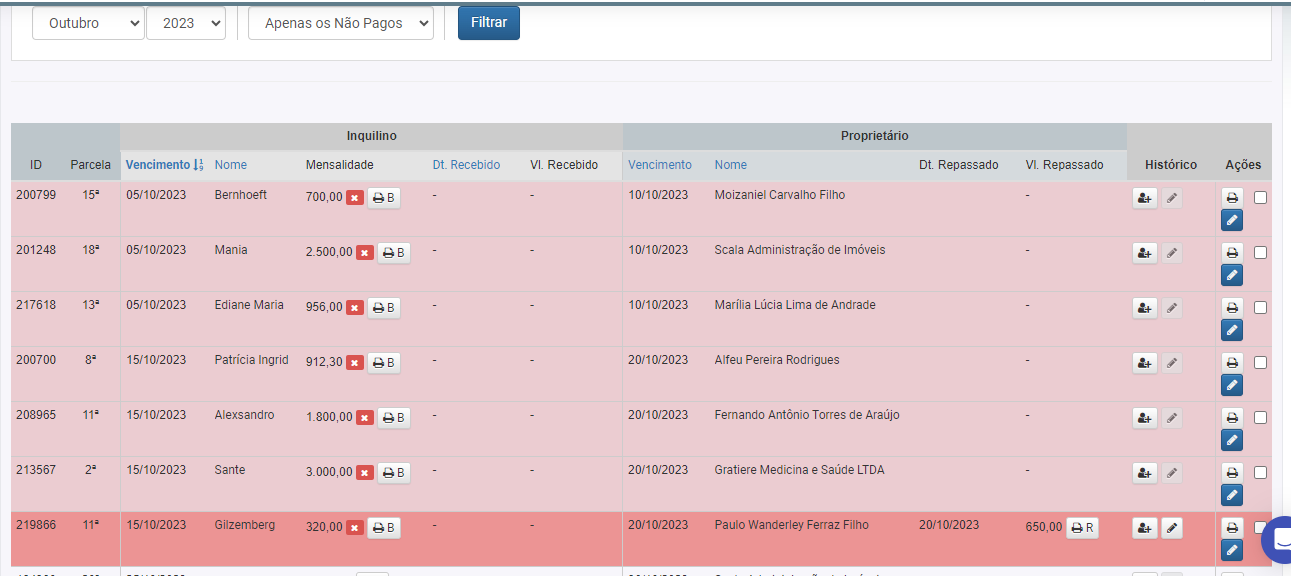1291x576 pixels.
Task: Print repasse receipt for Paulo Wanderley Ferraz Filho
Action: 1082,528
